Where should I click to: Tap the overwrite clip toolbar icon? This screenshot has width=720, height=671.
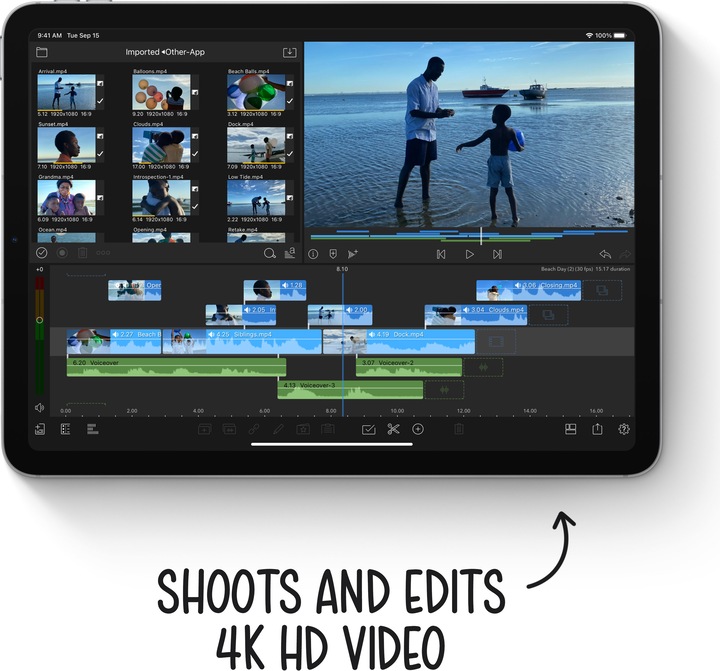[x=229, y=429]
